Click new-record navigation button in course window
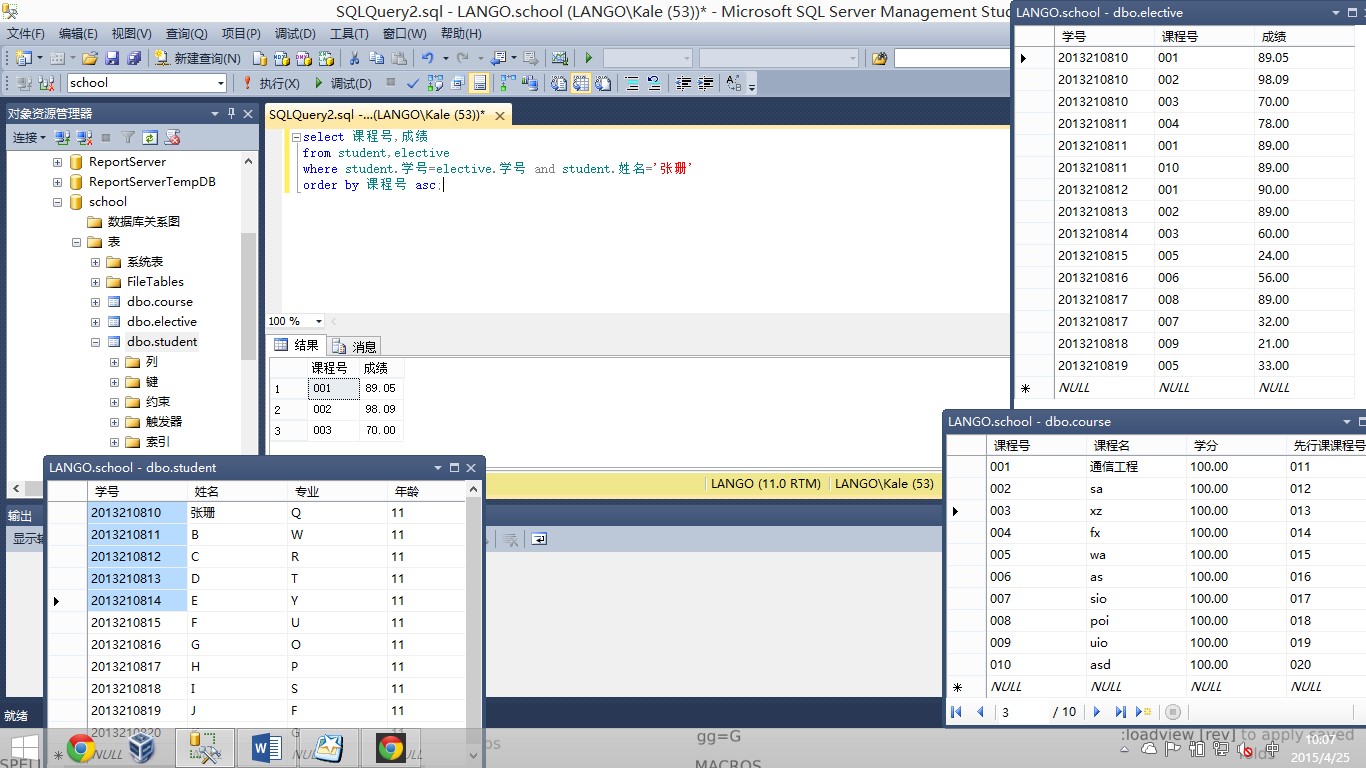1366x768 pixels. click(1145, 712)
